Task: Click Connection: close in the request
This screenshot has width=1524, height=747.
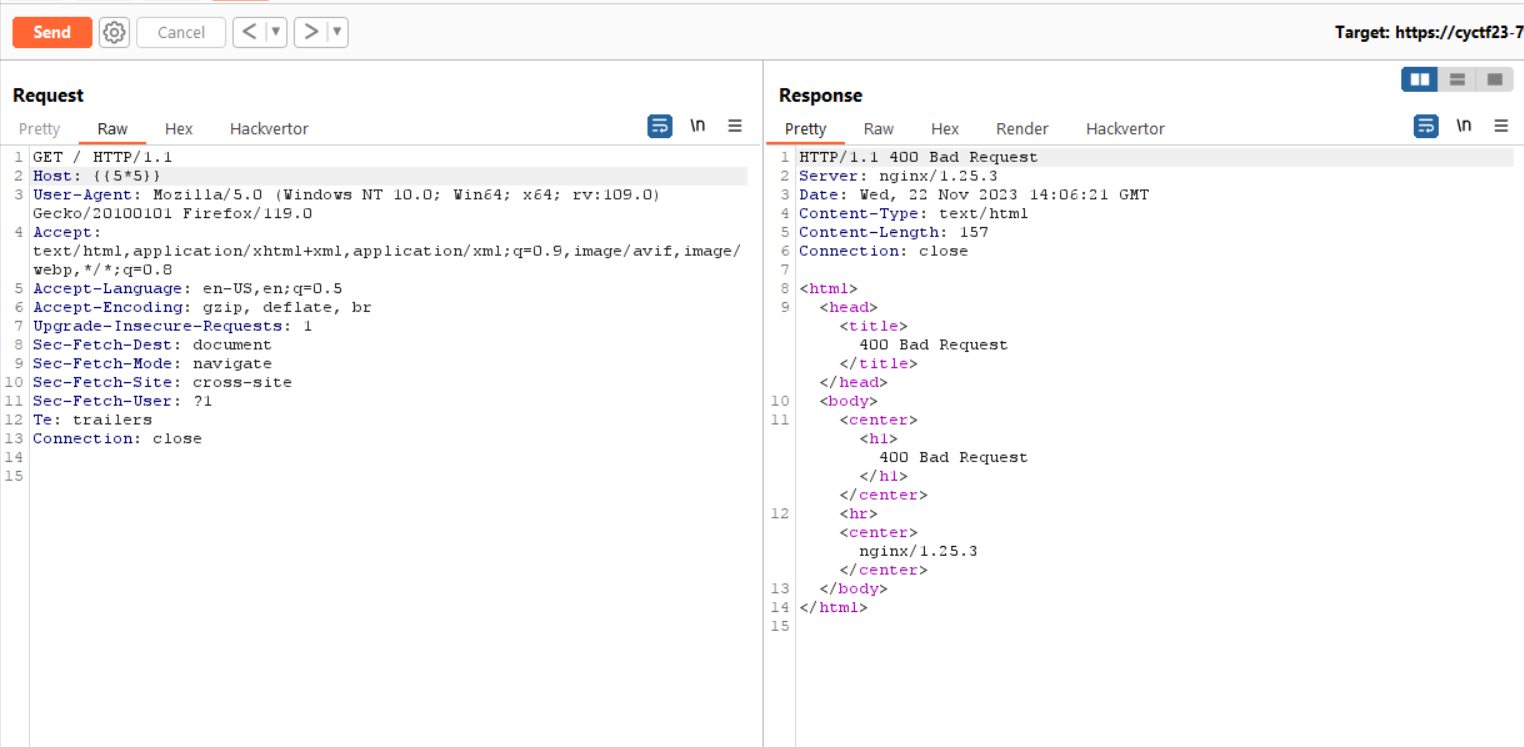Action: point(117,439)
